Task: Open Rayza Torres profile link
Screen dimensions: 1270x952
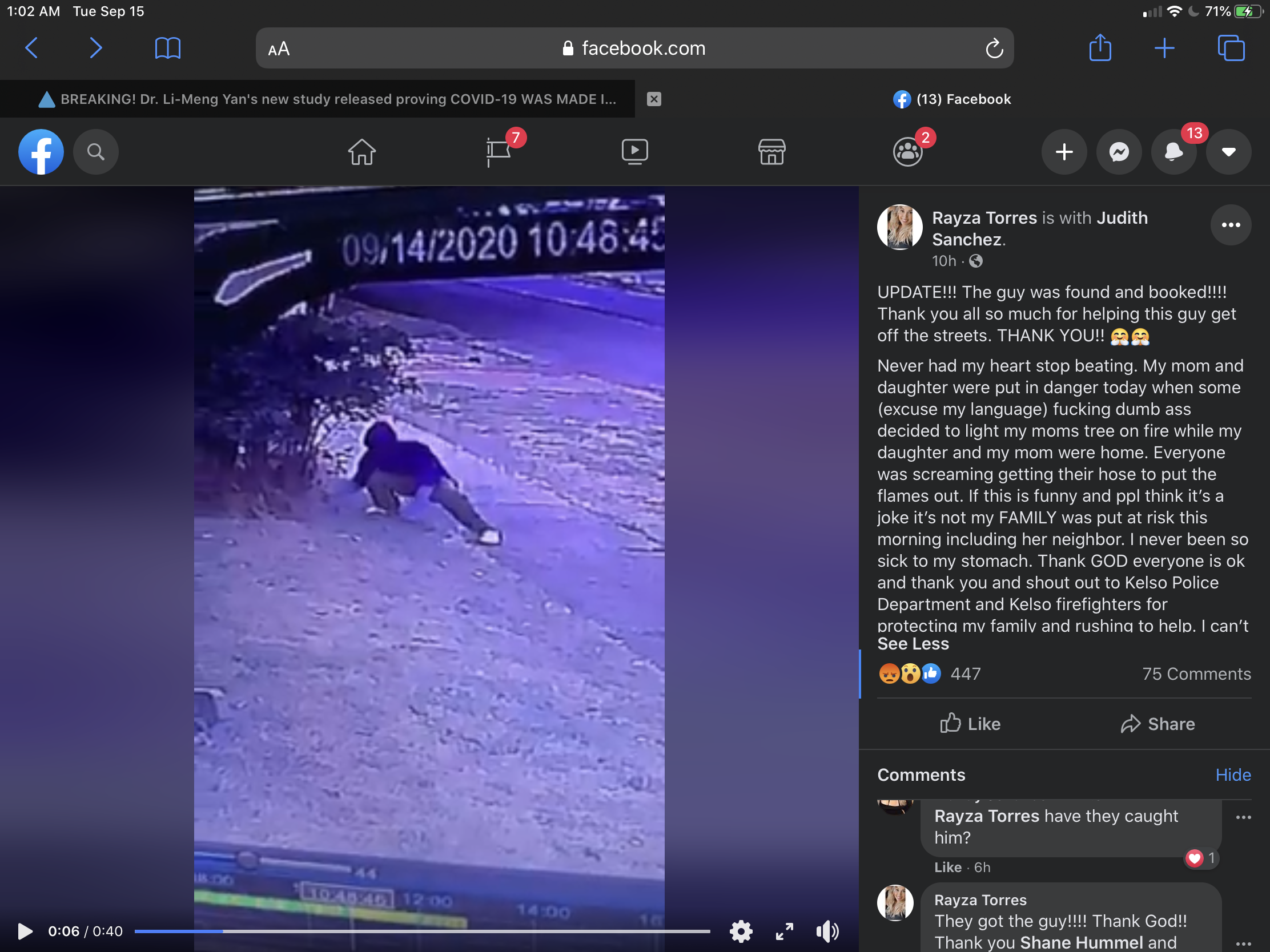Action: click(x=984, y=218)
